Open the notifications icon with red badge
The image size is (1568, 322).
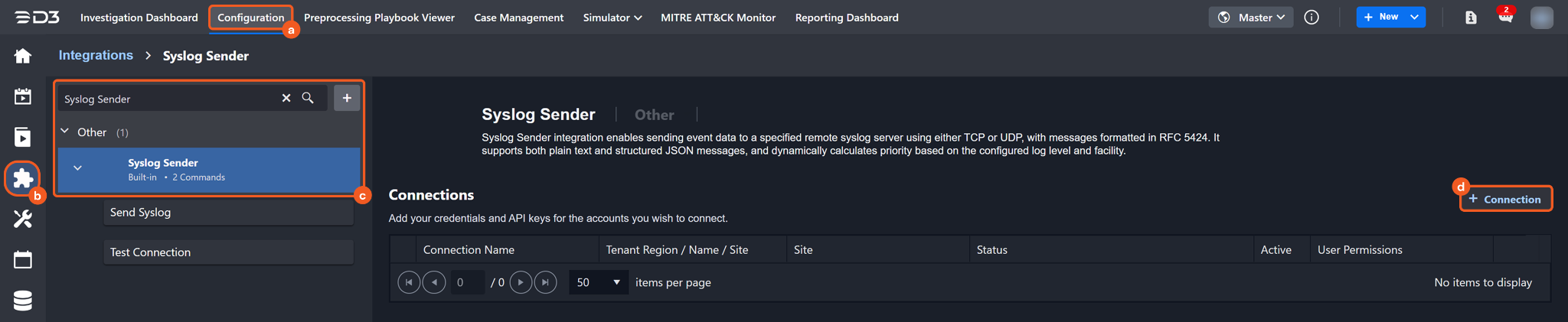click(1505, 17)
